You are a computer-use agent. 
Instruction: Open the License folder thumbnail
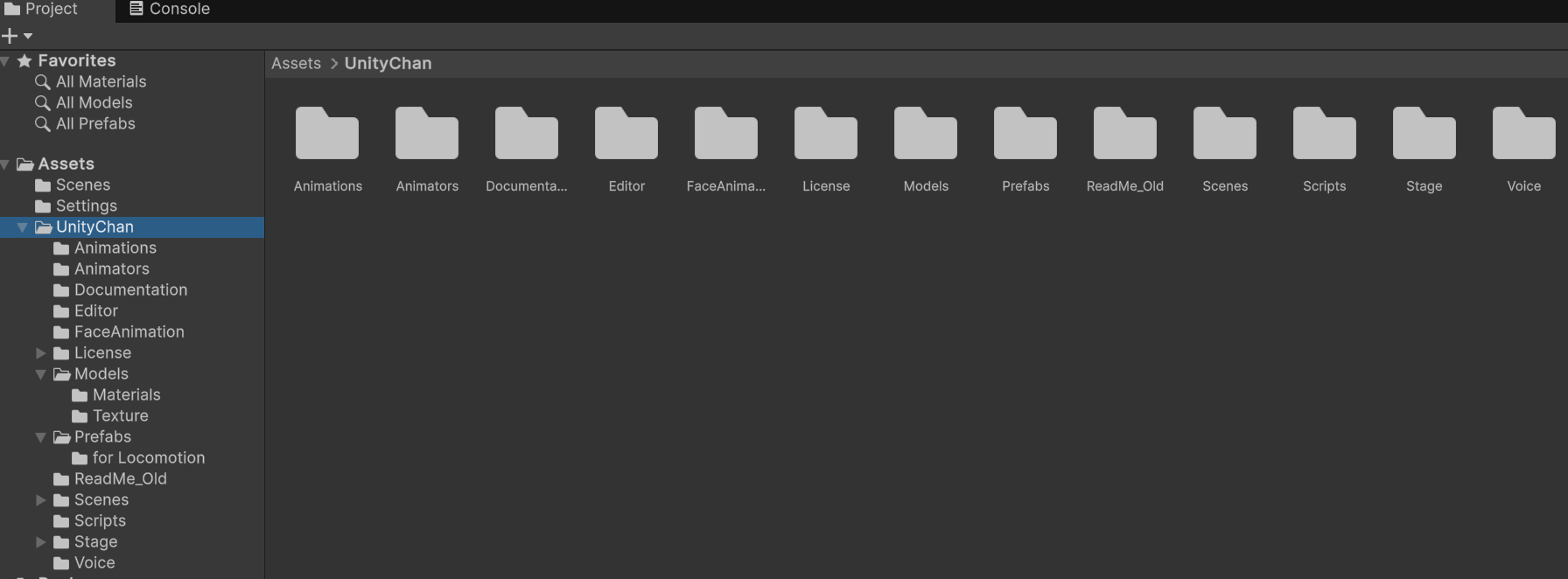[x=826, y=134]
